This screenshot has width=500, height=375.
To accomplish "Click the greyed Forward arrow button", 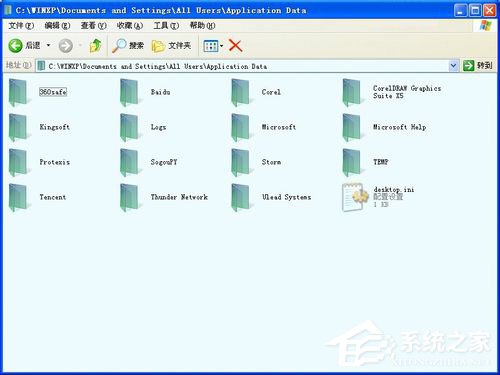I will point(66,46).
